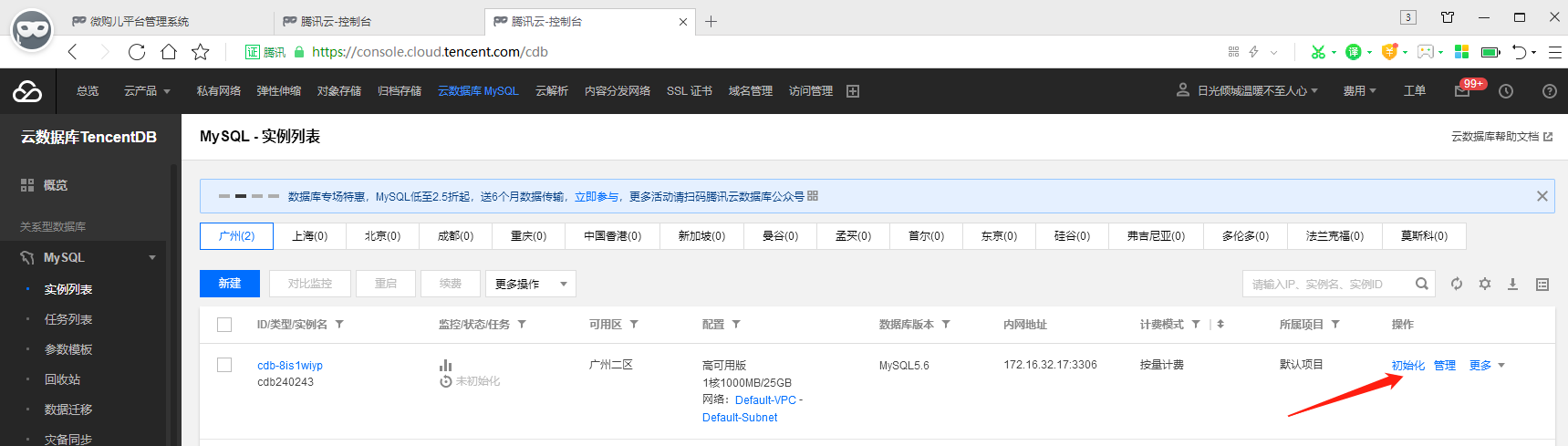This screenshot has height=446, width=1568.
Task: View monitoring chart icon for cdb-8is1wiyp
Action: (x=446, y=365)
